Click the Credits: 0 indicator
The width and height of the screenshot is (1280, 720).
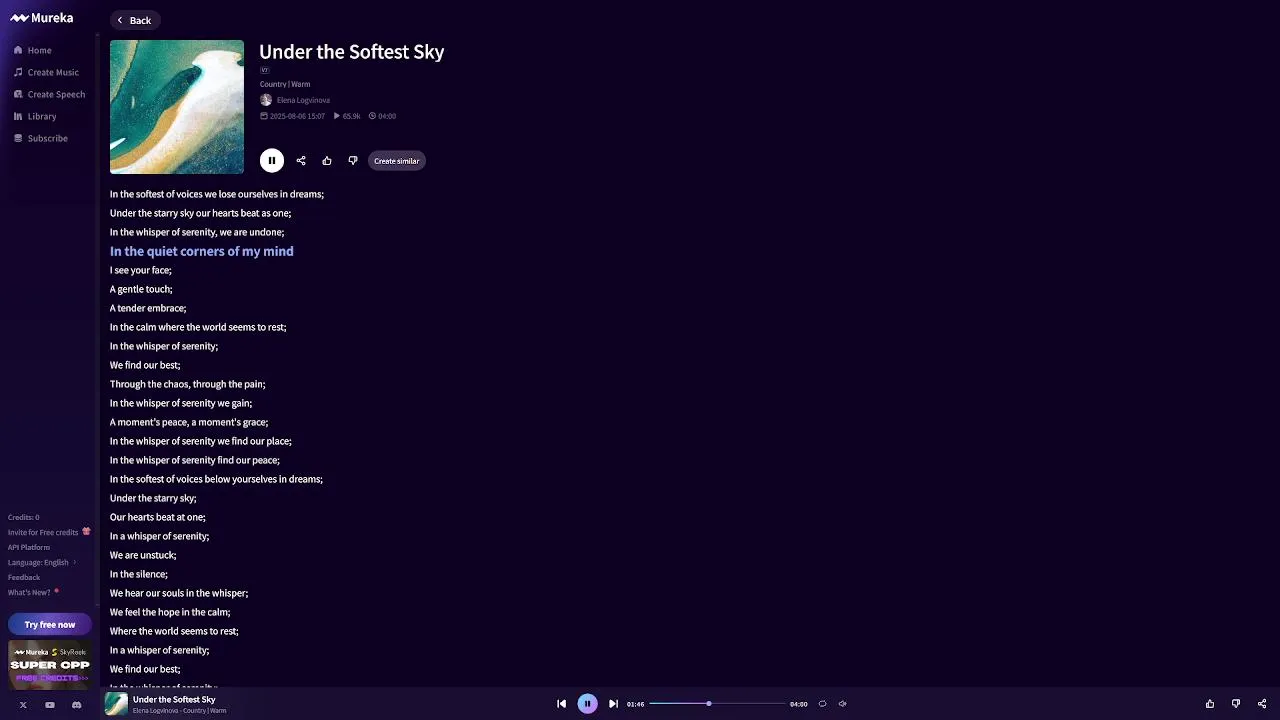(x=24, y=517)
